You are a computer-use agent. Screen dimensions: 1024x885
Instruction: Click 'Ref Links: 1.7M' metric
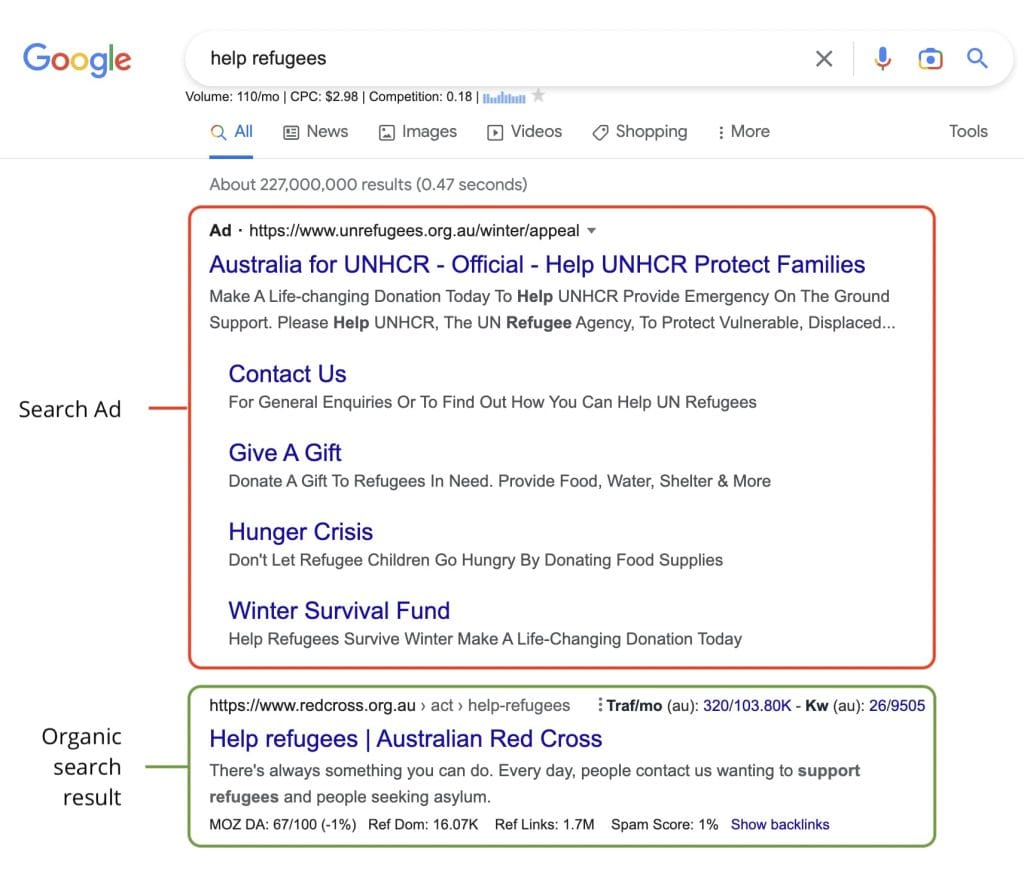click(x=545, y=824)
